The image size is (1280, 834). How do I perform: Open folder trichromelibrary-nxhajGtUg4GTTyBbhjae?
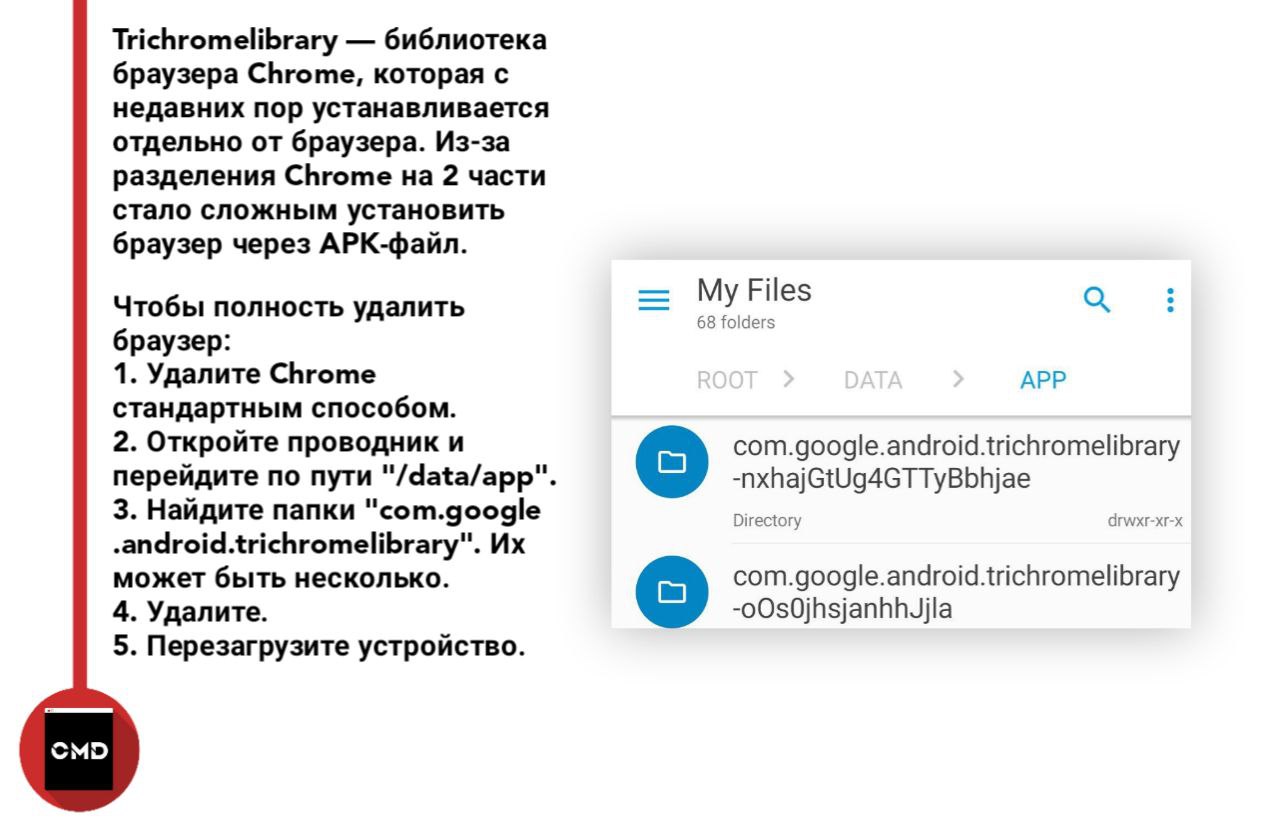click(901, 481)
